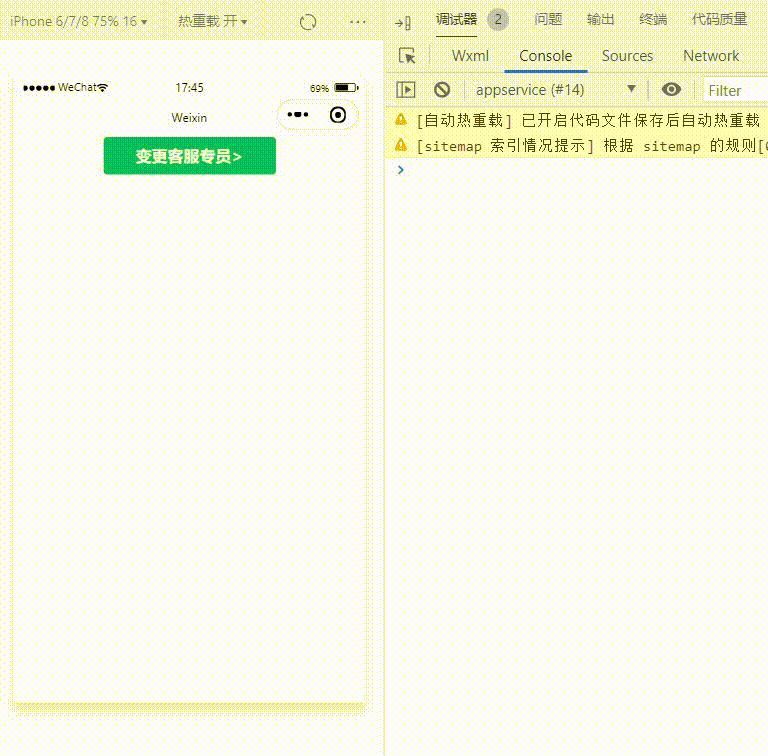
Task: Open mini program capsule menu dots
Action: point(298,115)
